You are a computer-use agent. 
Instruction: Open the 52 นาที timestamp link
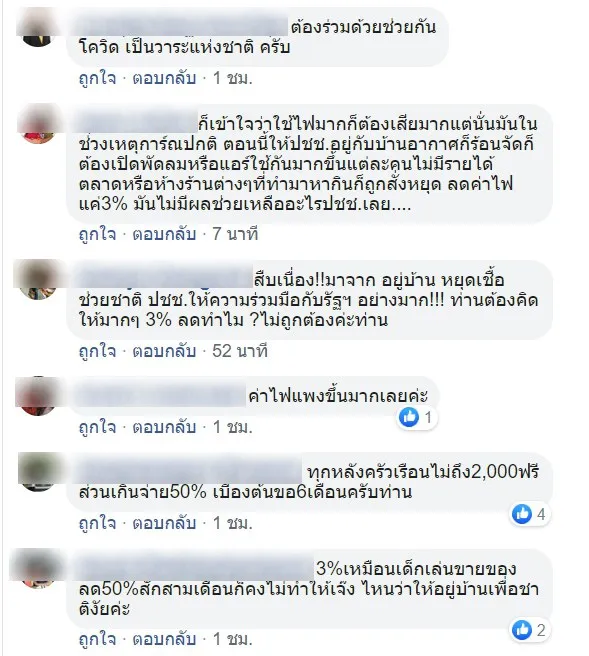click(239, 351)
